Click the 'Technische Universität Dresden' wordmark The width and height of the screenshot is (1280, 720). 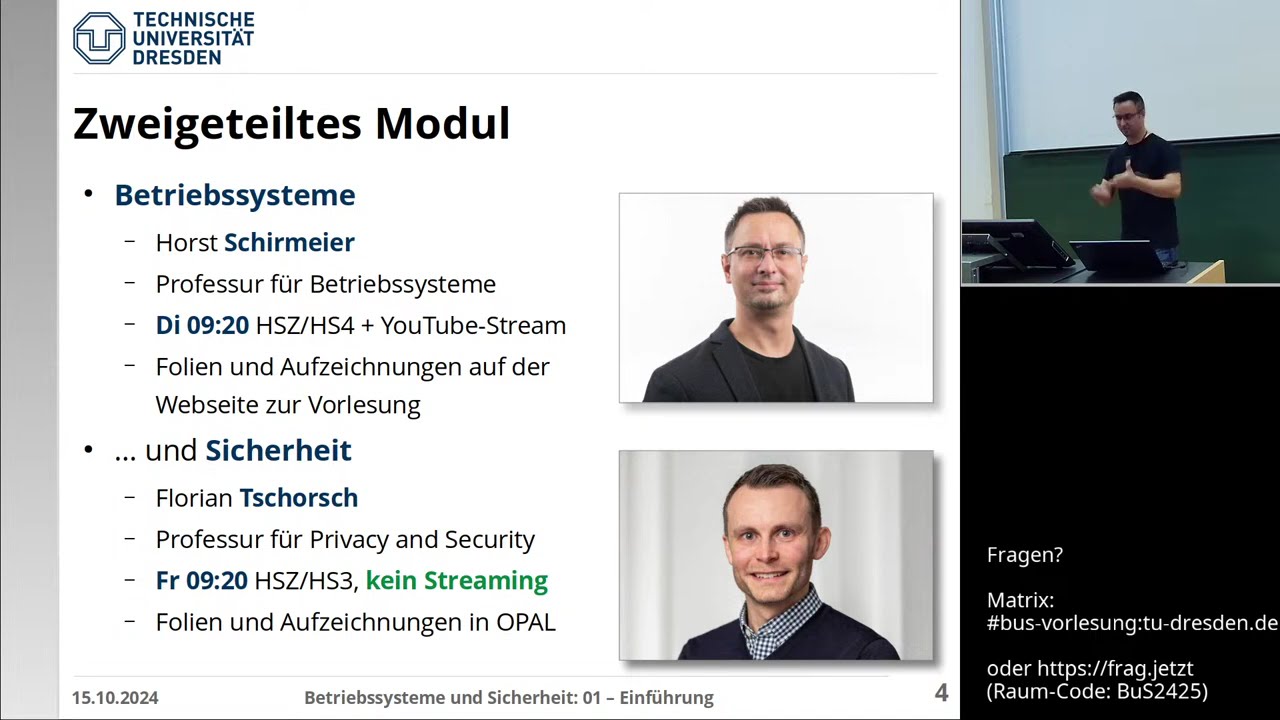193,39
